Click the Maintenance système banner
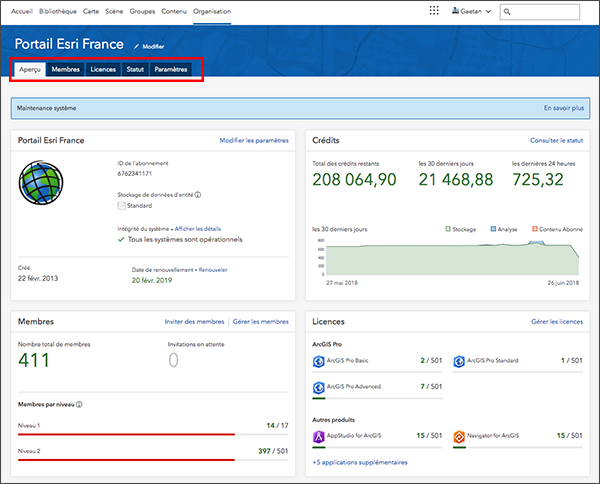This screenshot has height=484, width=600. tap(300, 108)
